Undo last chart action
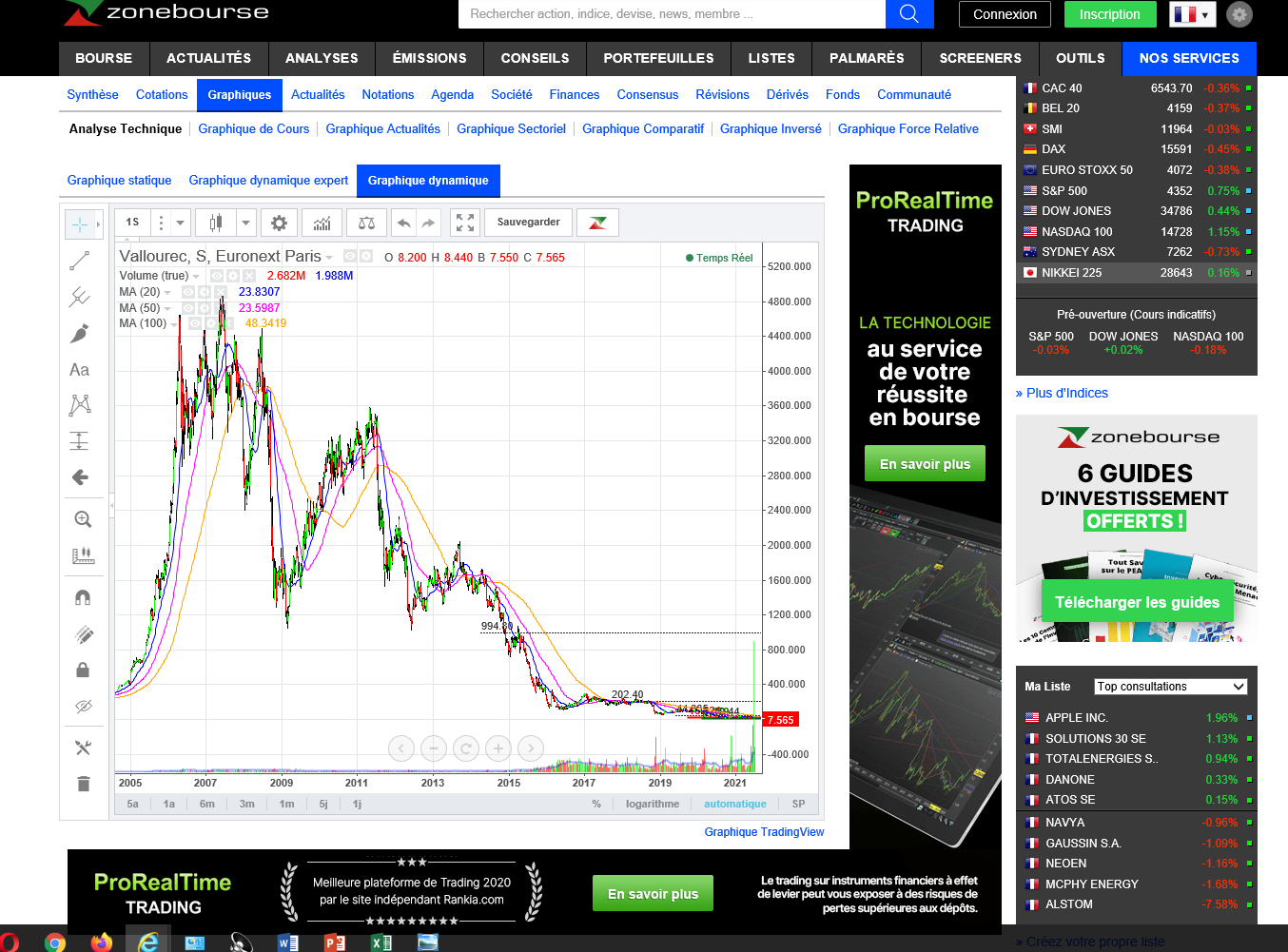The width and height of the screenshot is (1288, 952). (x=404, y=223)
